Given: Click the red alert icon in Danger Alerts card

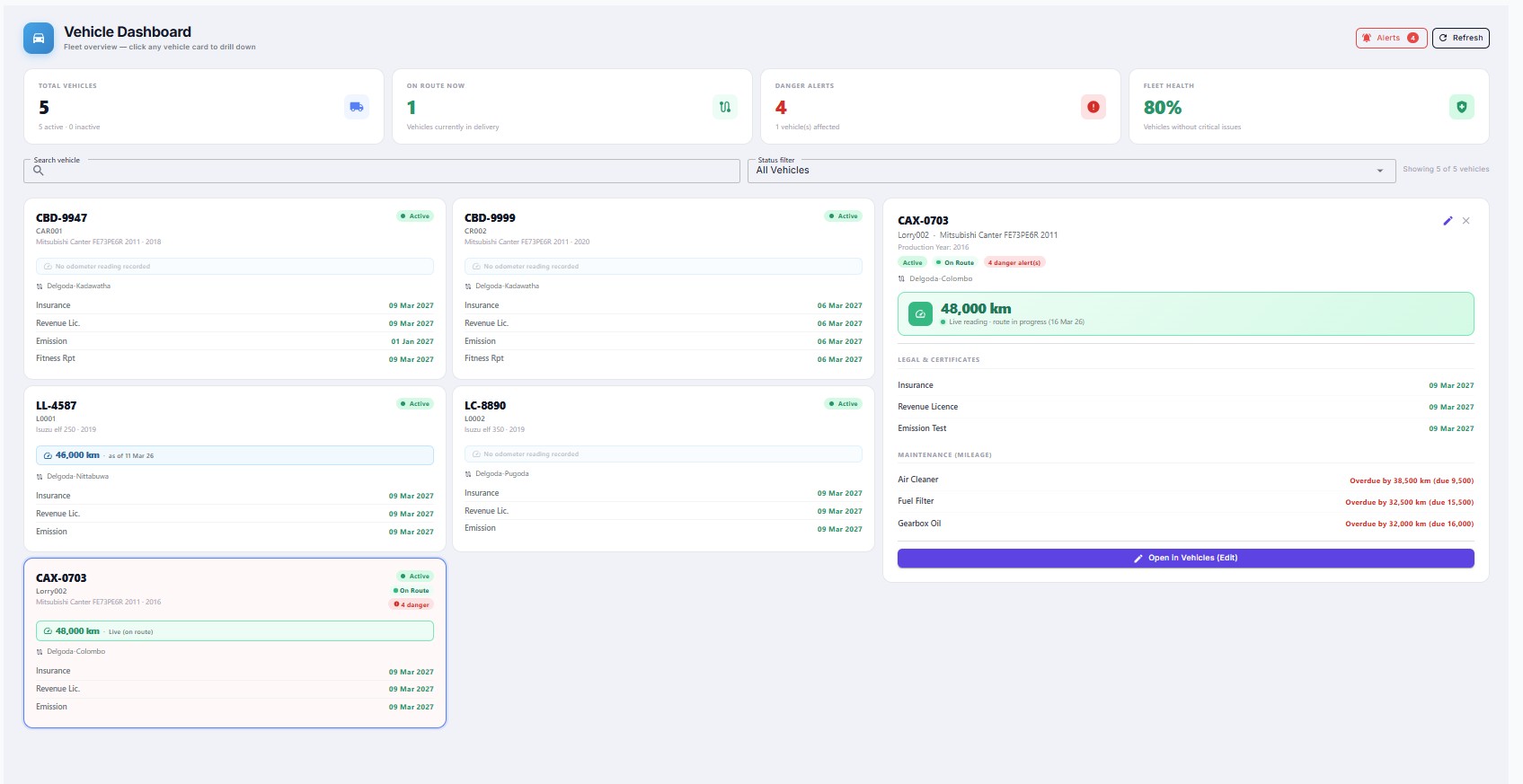Looking at the screenshot, I should tap(1094, 107).
